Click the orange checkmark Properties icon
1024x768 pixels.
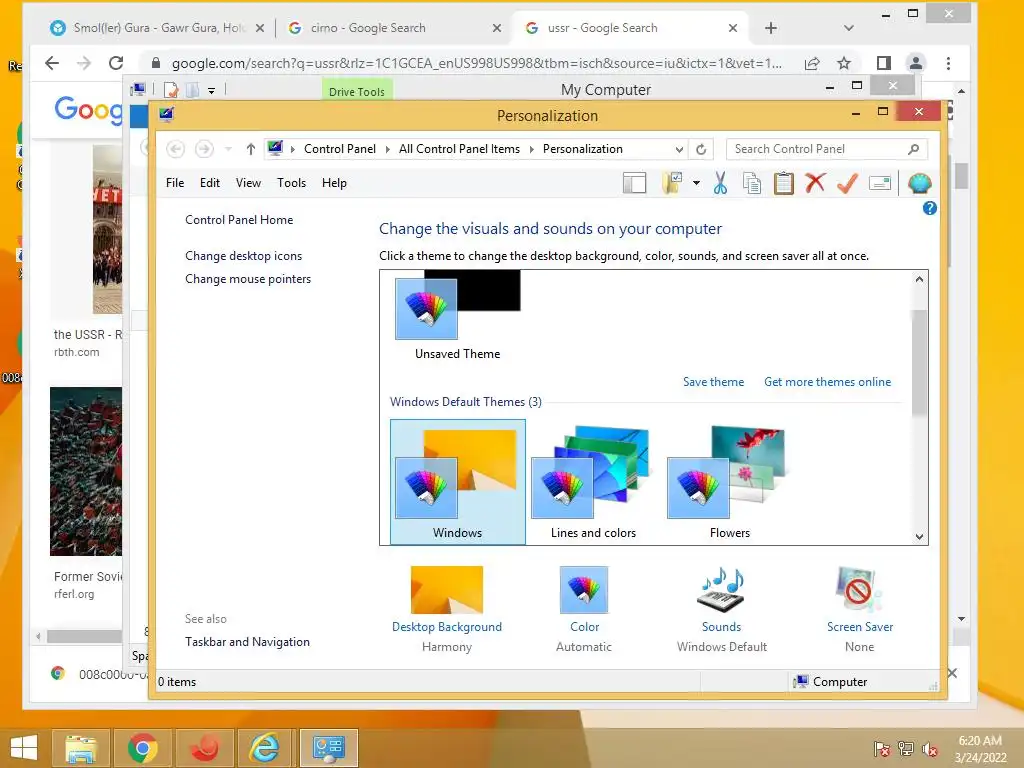[846, 184]
